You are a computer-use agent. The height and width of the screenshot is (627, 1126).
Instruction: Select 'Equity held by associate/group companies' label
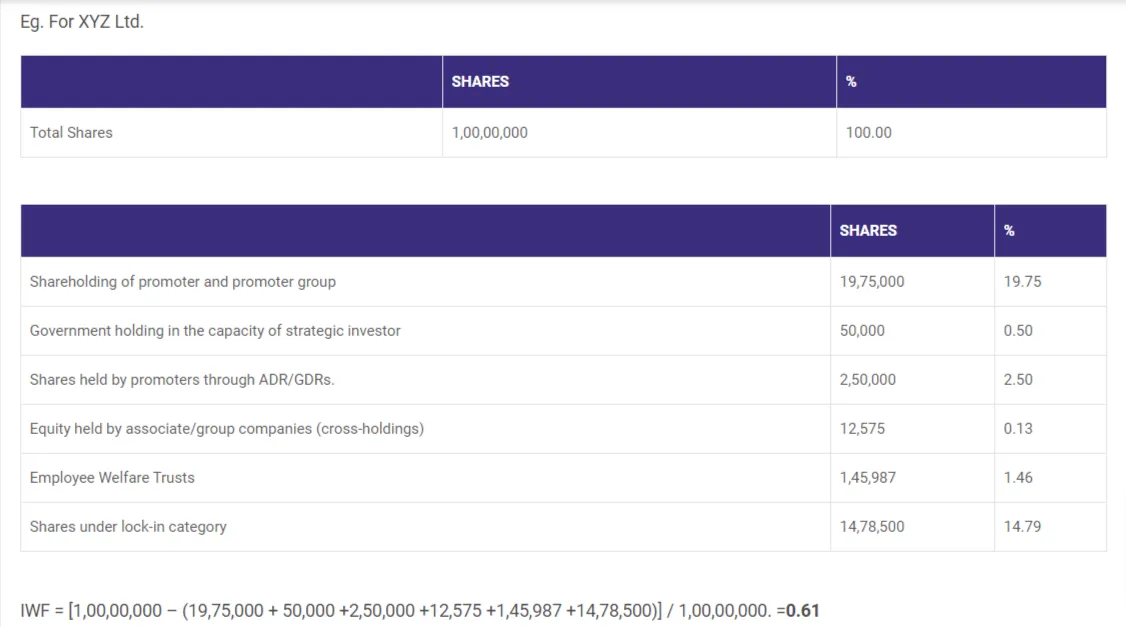pos(227,429)
